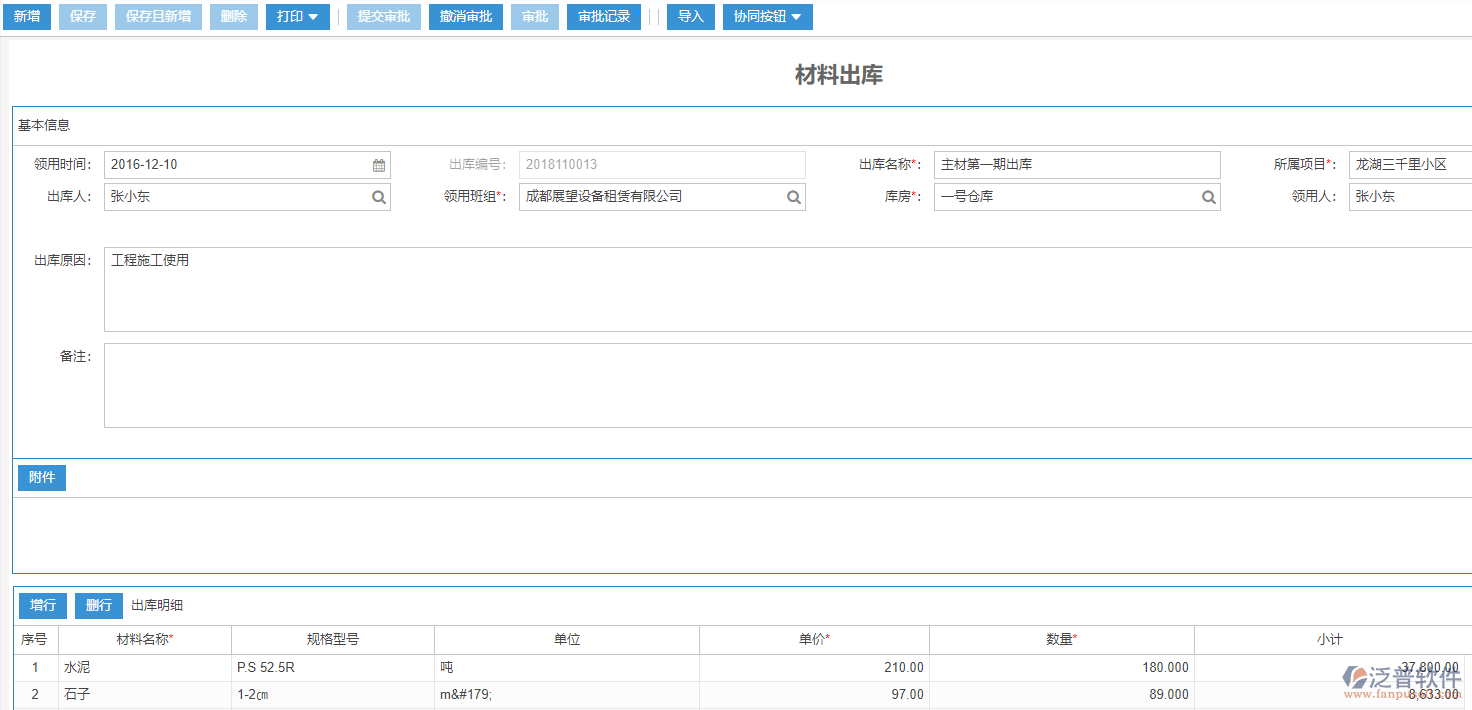The height and width of the screenshot is (710, 1472).
Task: Open the 库房 search lookup icon
Action: pyautogui.click(x=1208, y=196)
